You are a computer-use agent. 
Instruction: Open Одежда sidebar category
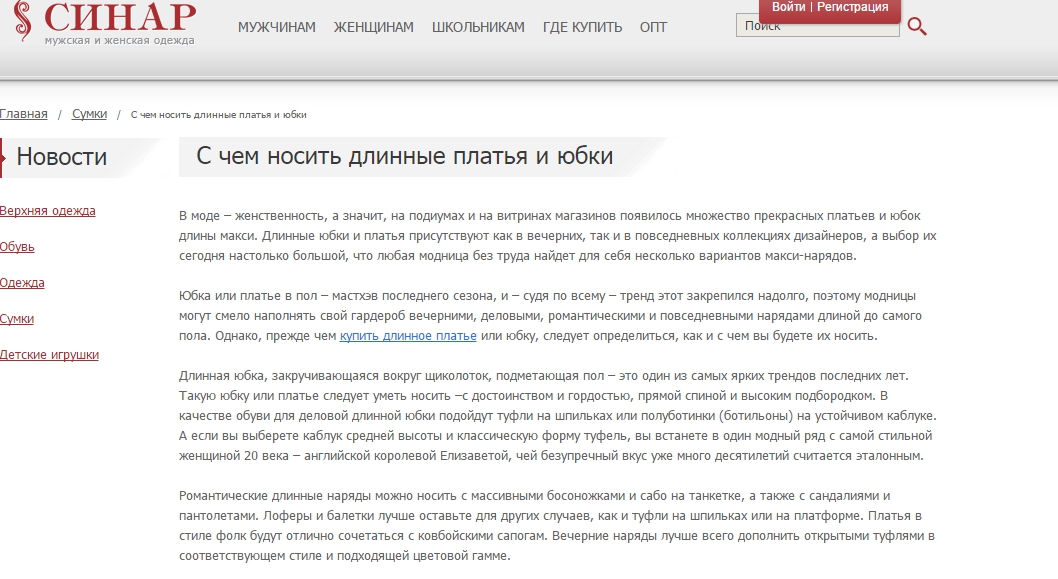(x=22, y=283)
